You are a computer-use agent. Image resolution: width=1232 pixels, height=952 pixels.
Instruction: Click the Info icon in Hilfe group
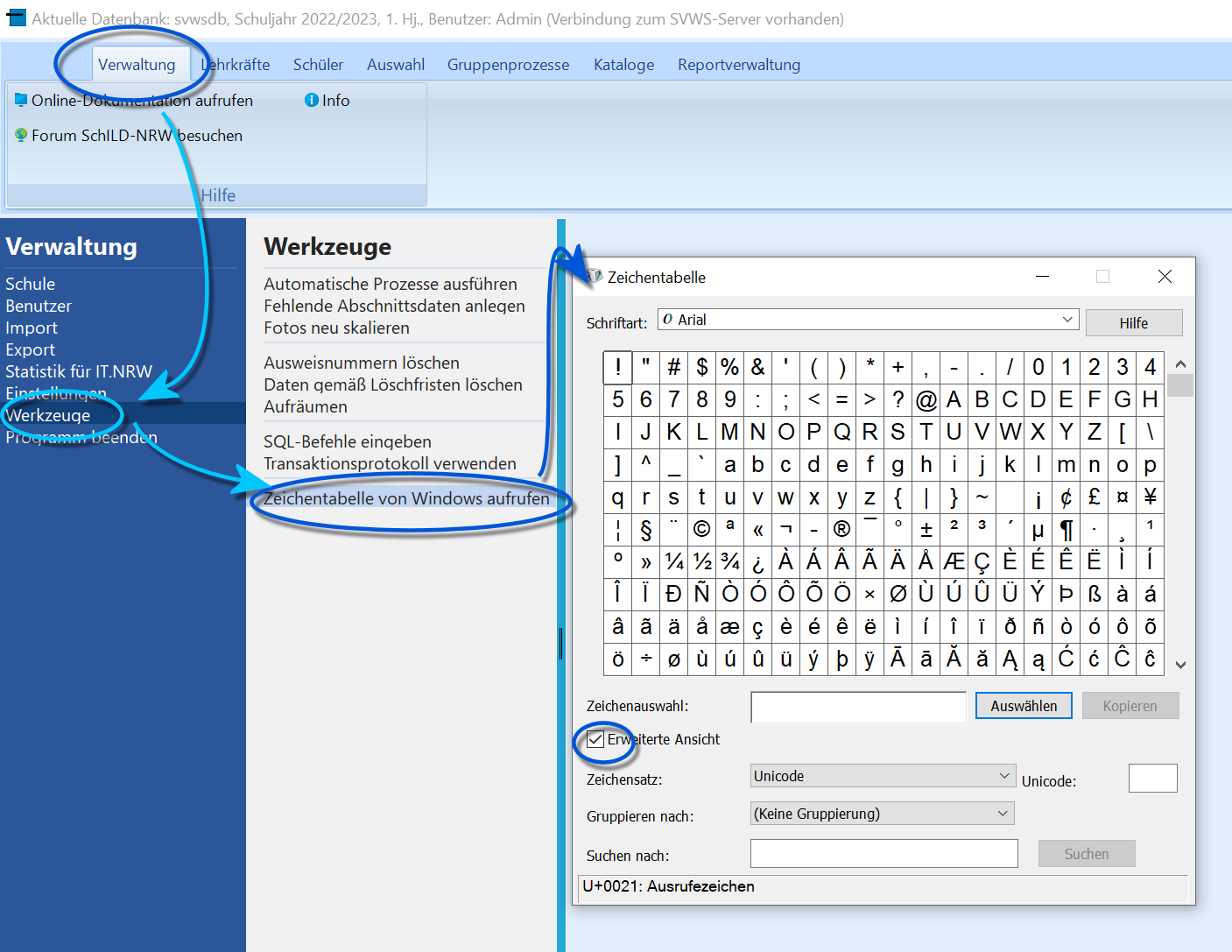[x=311, y=101]
